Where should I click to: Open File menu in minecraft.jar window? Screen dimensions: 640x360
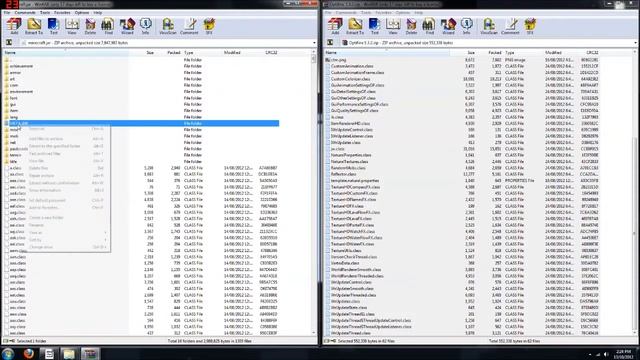coord(7,13)
